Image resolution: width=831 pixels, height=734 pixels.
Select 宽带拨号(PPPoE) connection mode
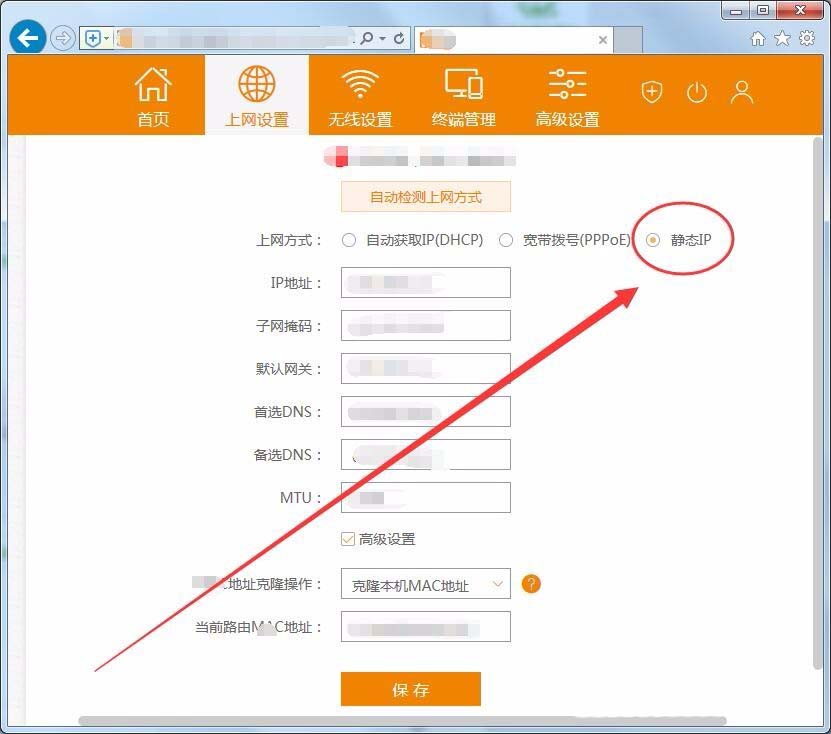point(506,240)
